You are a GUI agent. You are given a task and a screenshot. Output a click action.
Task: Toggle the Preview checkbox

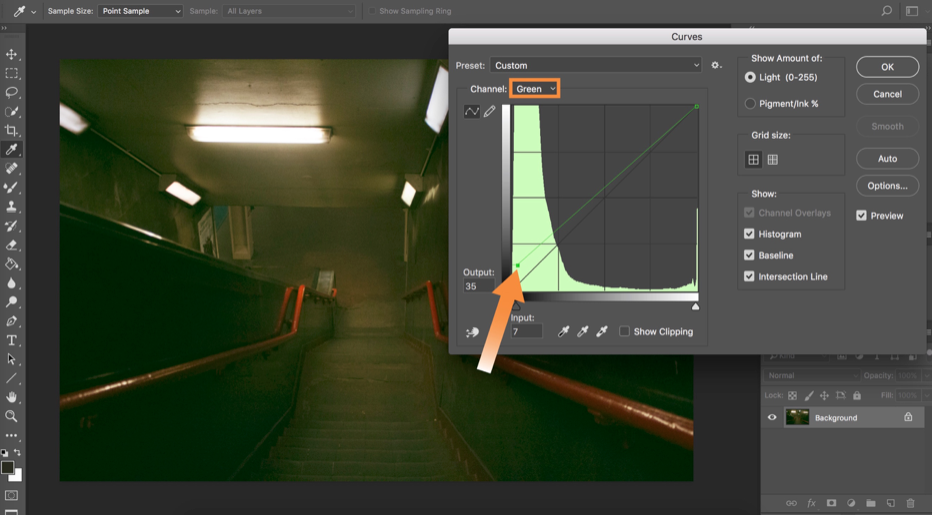pos(861,215)
